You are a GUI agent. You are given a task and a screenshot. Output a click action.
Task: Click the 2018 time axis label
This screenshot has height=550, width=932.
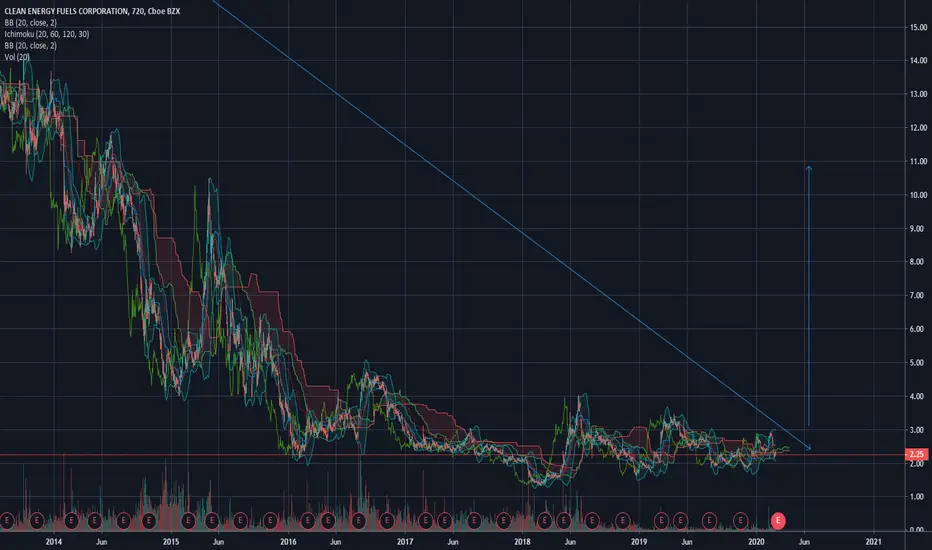point(522,542)
